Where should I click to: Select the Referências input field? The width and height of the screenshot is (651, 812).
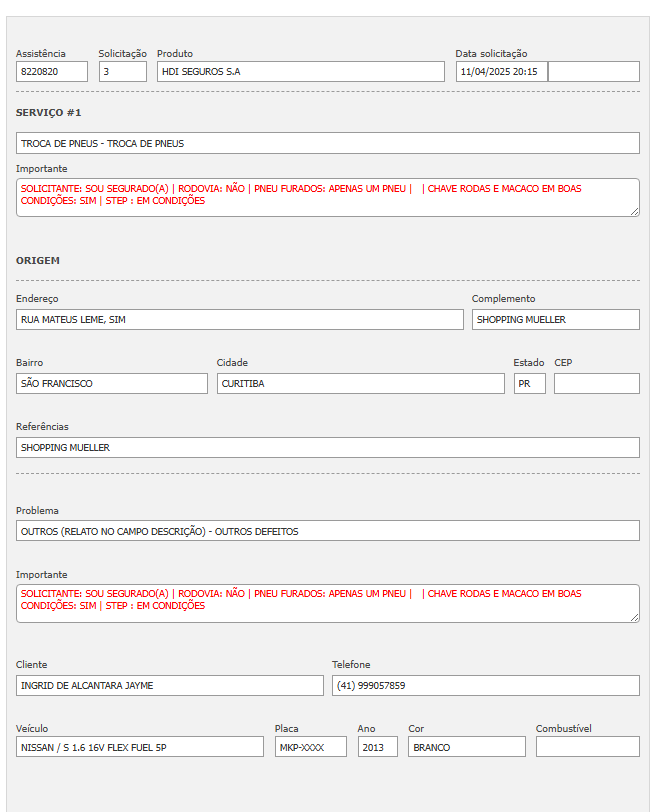[x=328, y=447]
